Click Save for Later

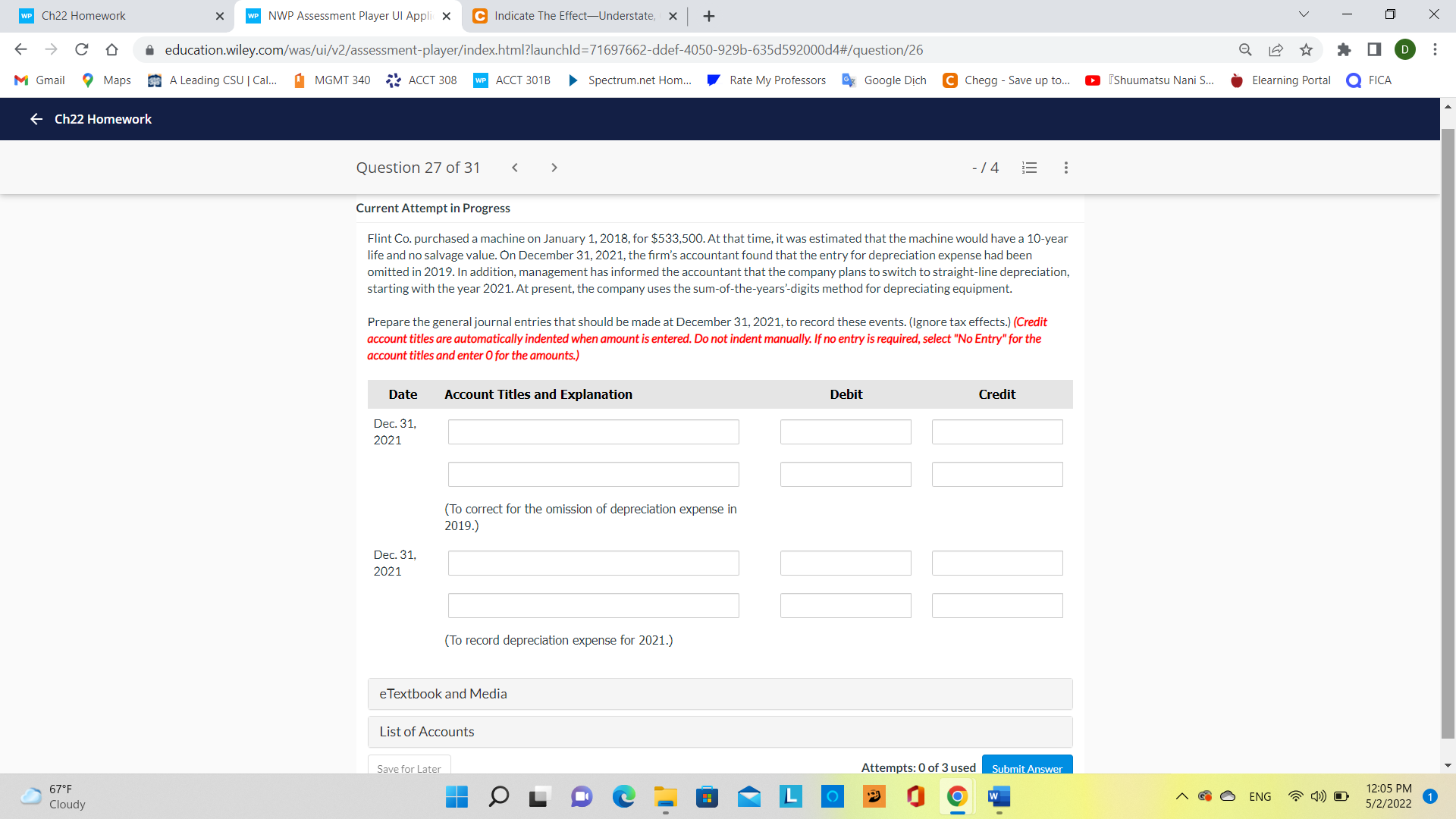[409, 768]
